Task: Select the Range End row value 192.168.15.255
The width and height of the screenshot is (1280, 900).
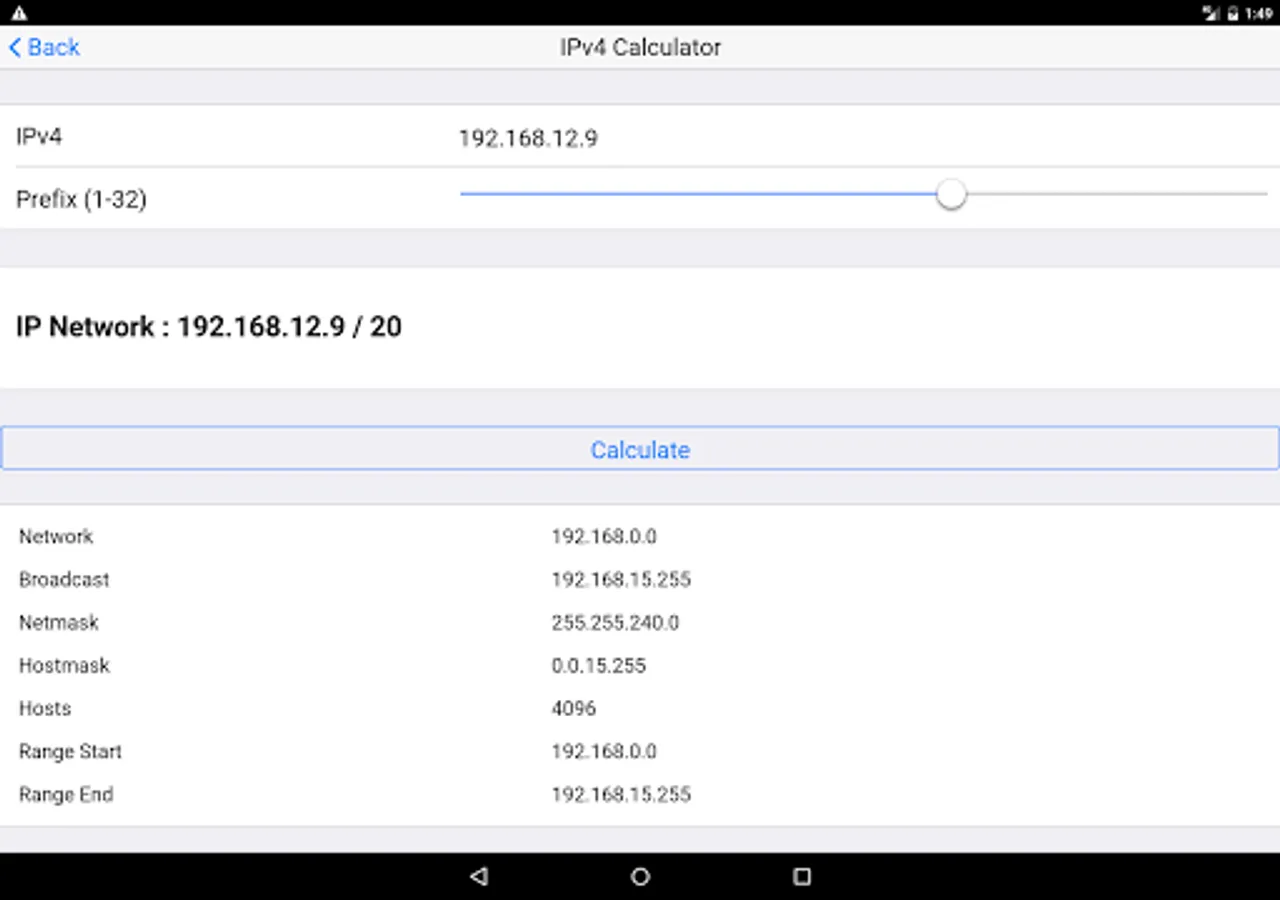Action: click(621, 794)
